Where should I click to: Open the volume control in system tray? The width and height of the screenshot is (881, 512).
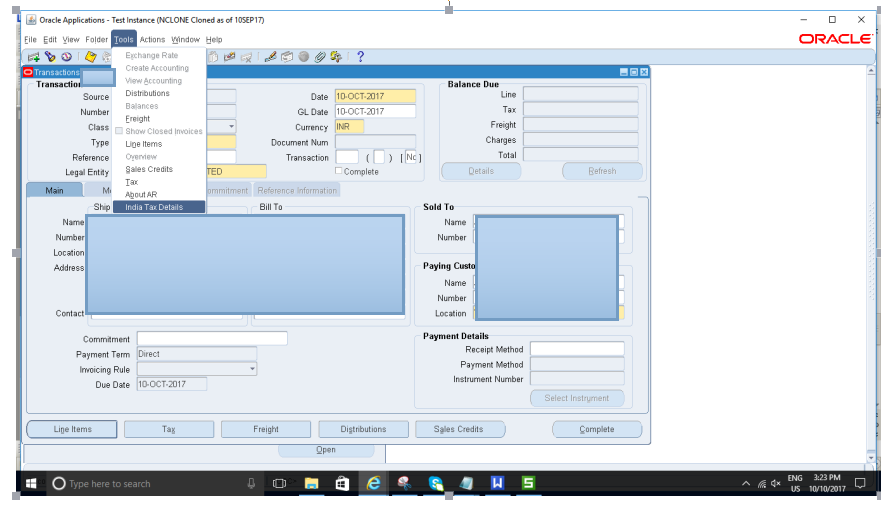[x=776, y=483]
